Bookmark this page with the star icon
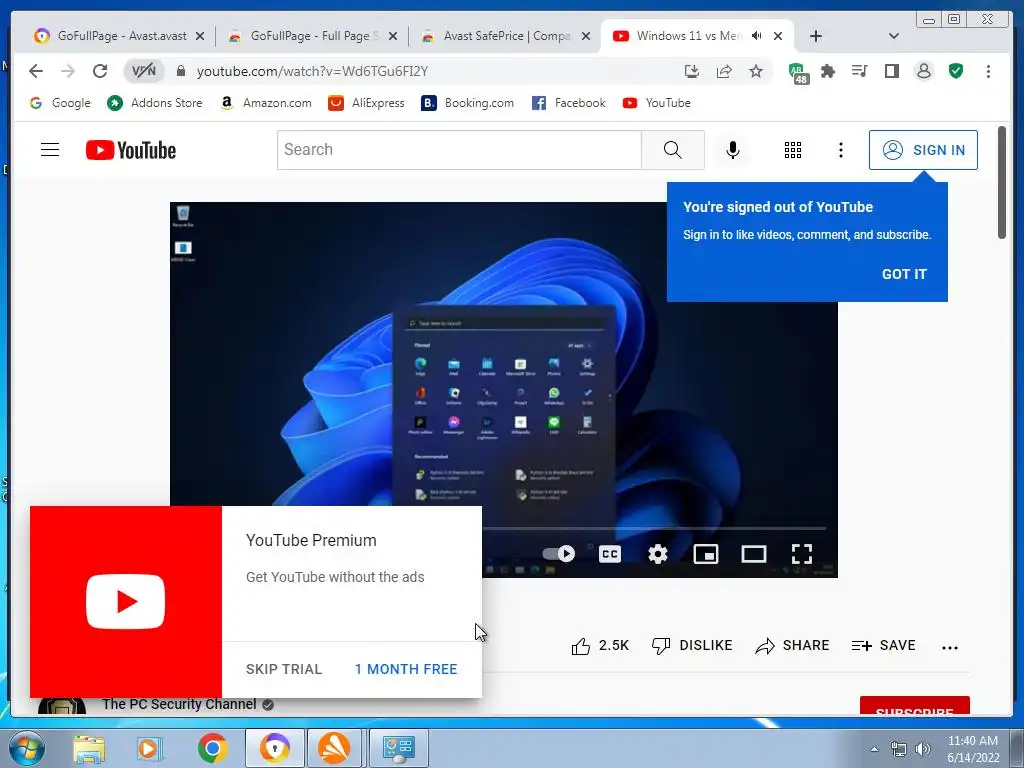Image resolution: width=1024 pixels, height=768 pixels. pos(756,71)
